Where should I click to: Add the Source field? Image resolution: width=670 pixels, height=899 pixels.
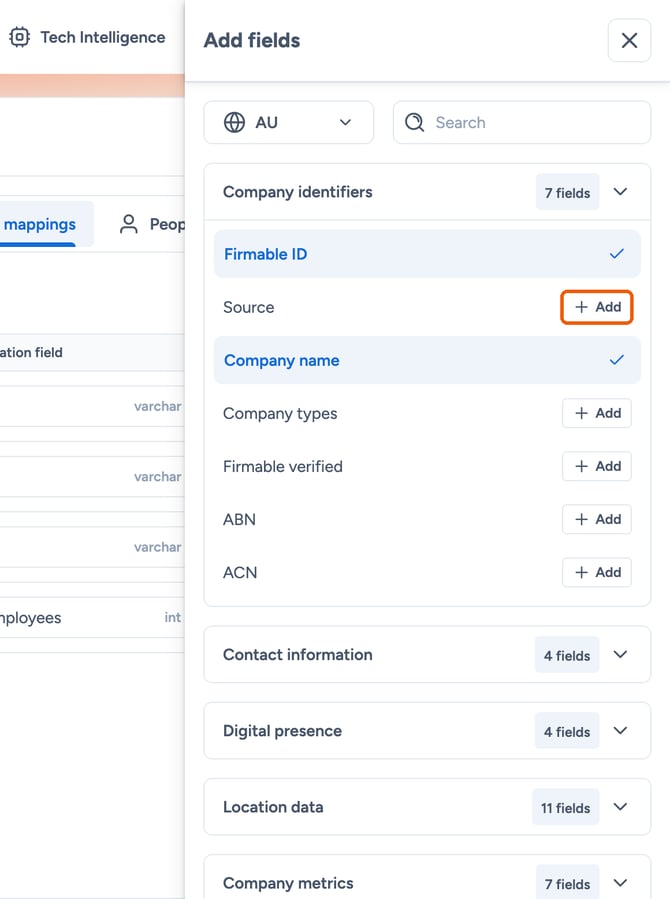[x=597, y=307]
